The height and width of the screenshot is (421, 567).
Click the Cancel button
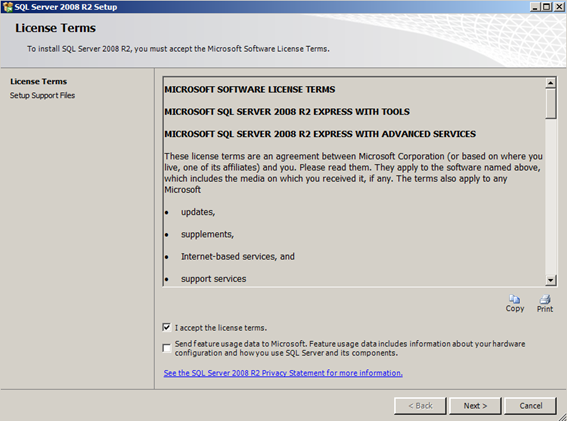(x=530, y=406)
